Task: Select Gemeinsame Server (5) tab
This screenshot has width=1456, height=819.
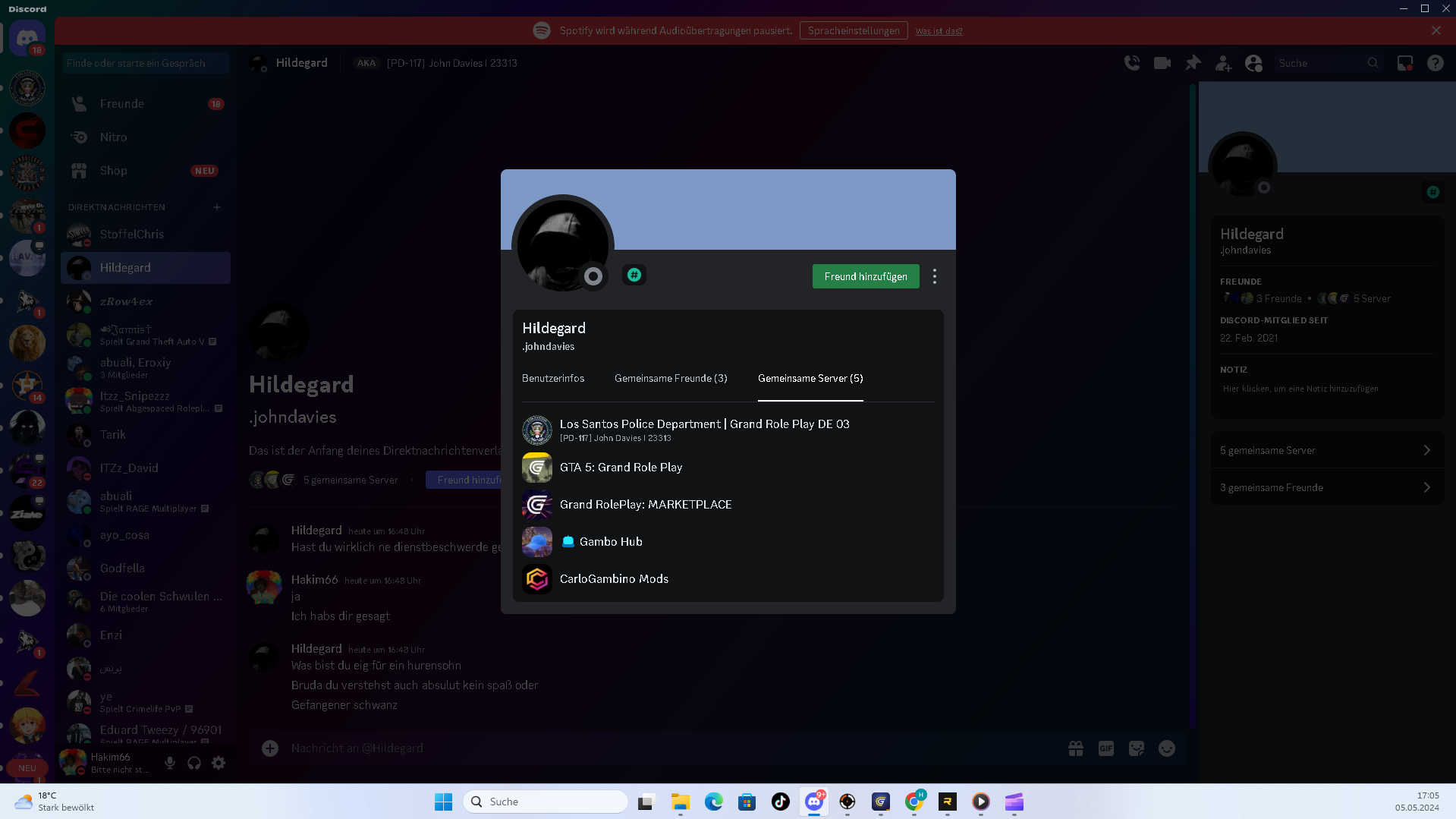Action: pos(810,378)
